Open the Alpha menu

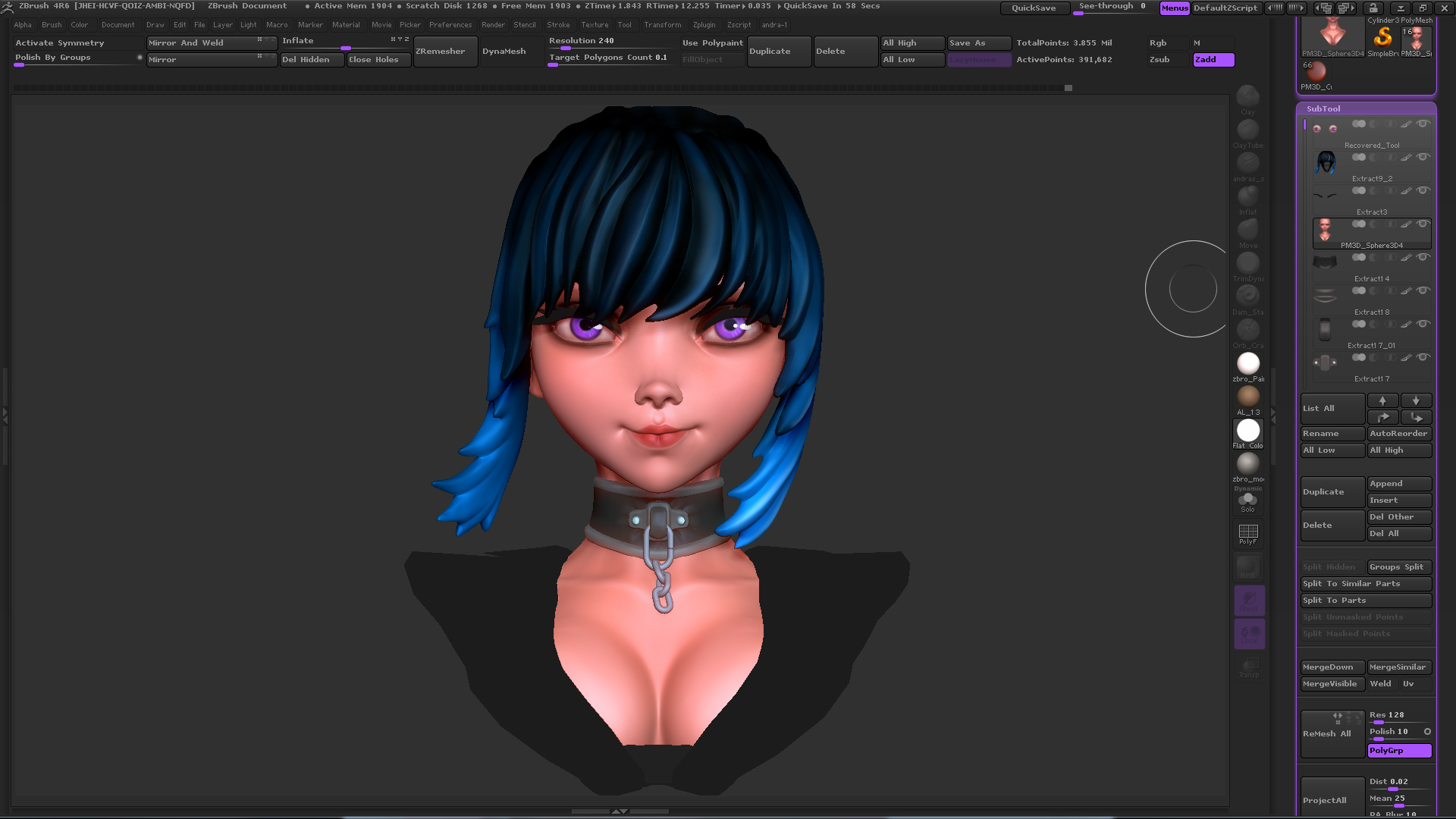tap(23, 25)
